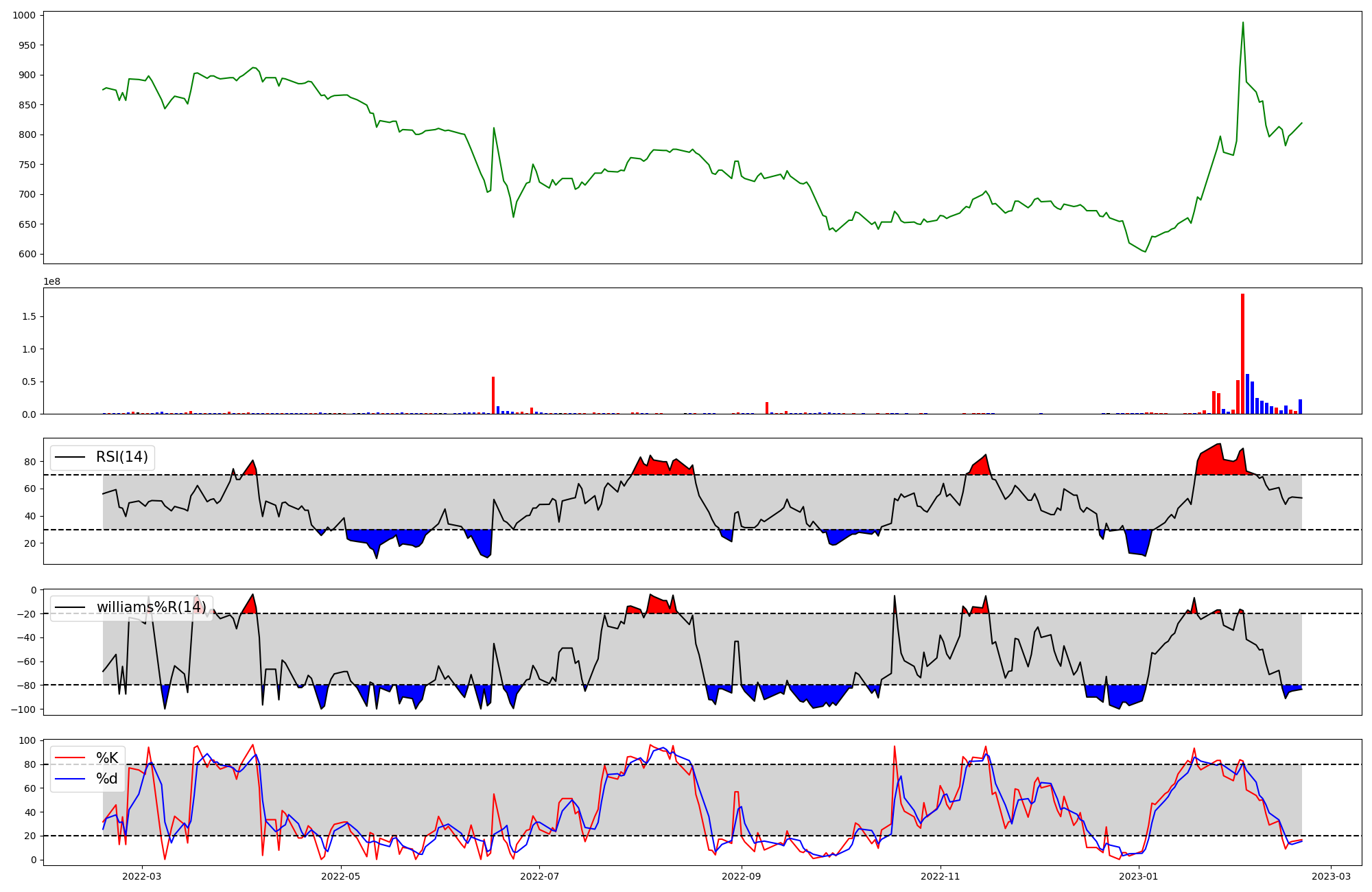1372x892 pixels.
Task: Click the red %K line swatch in legend
Action: tap(69, 758)
